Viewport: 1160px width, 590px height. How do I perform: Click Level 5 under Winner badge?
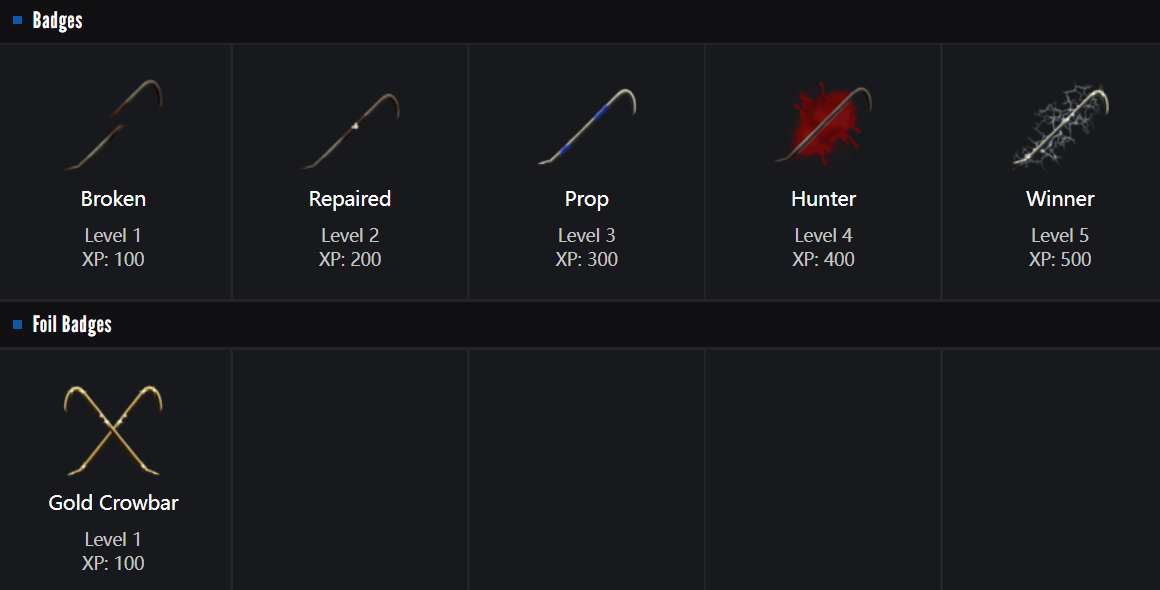pyautogui.click(x=1060, y=236)
